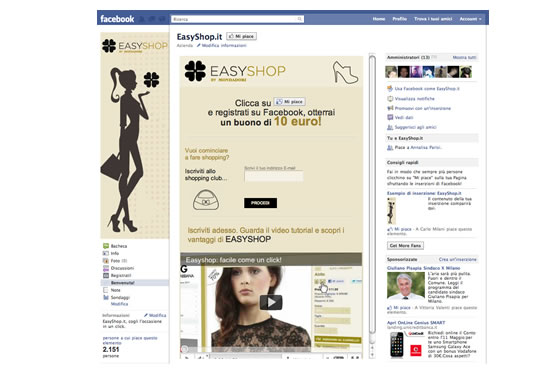Click Modifica link beside Informazioni
560x382 pixels.
[157, 316]
